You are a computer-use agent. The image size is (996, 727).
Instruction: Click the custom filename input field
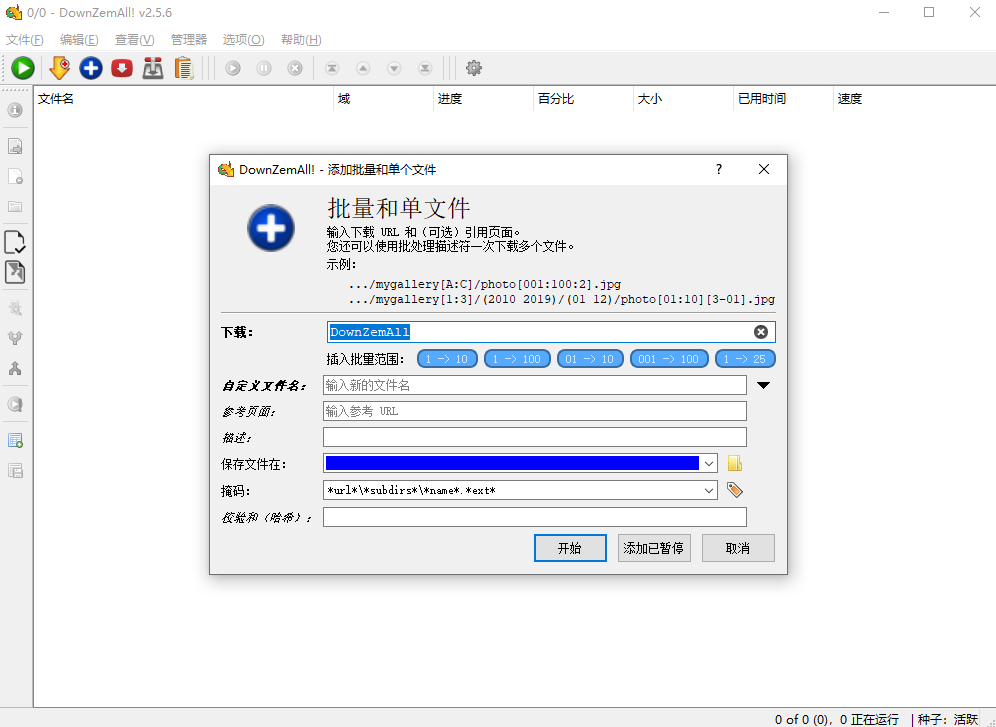coord(535,385)
